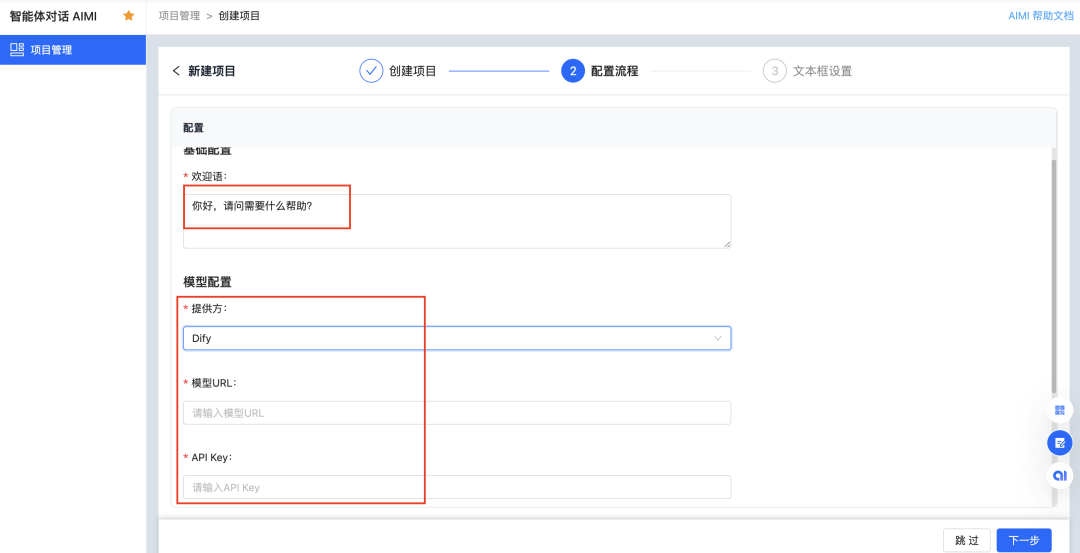Click the floating blue feedback note icon
Viewport: 1080px width, 553px height.
coord(1059,443)
